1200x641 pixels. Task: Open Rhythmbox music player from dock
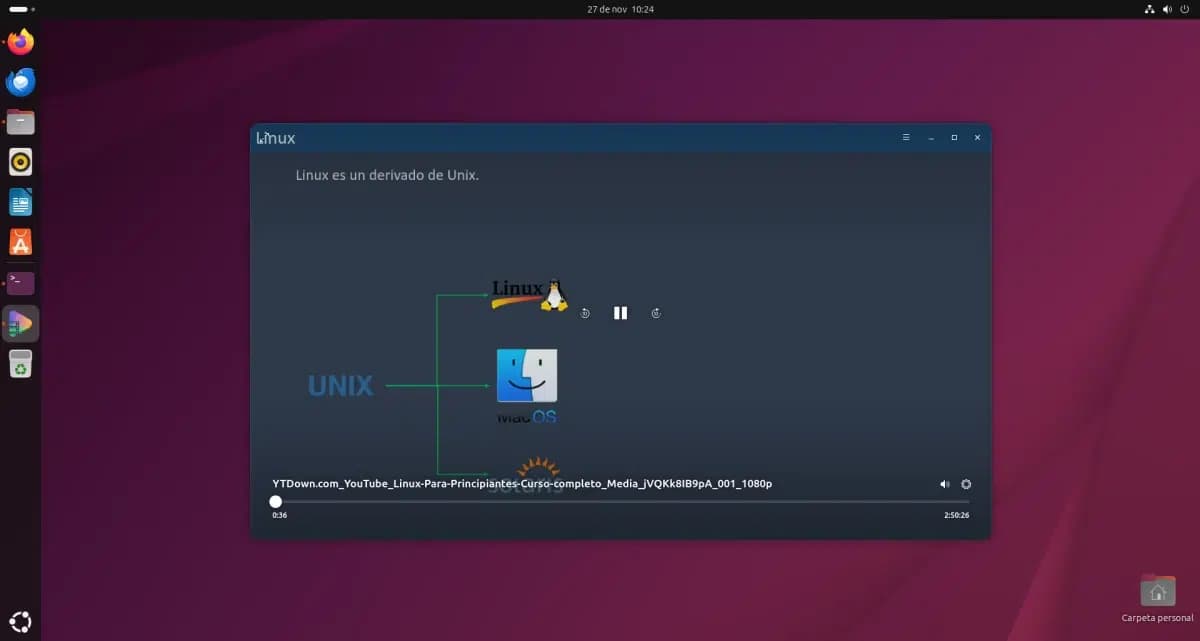tap(20, 161)
